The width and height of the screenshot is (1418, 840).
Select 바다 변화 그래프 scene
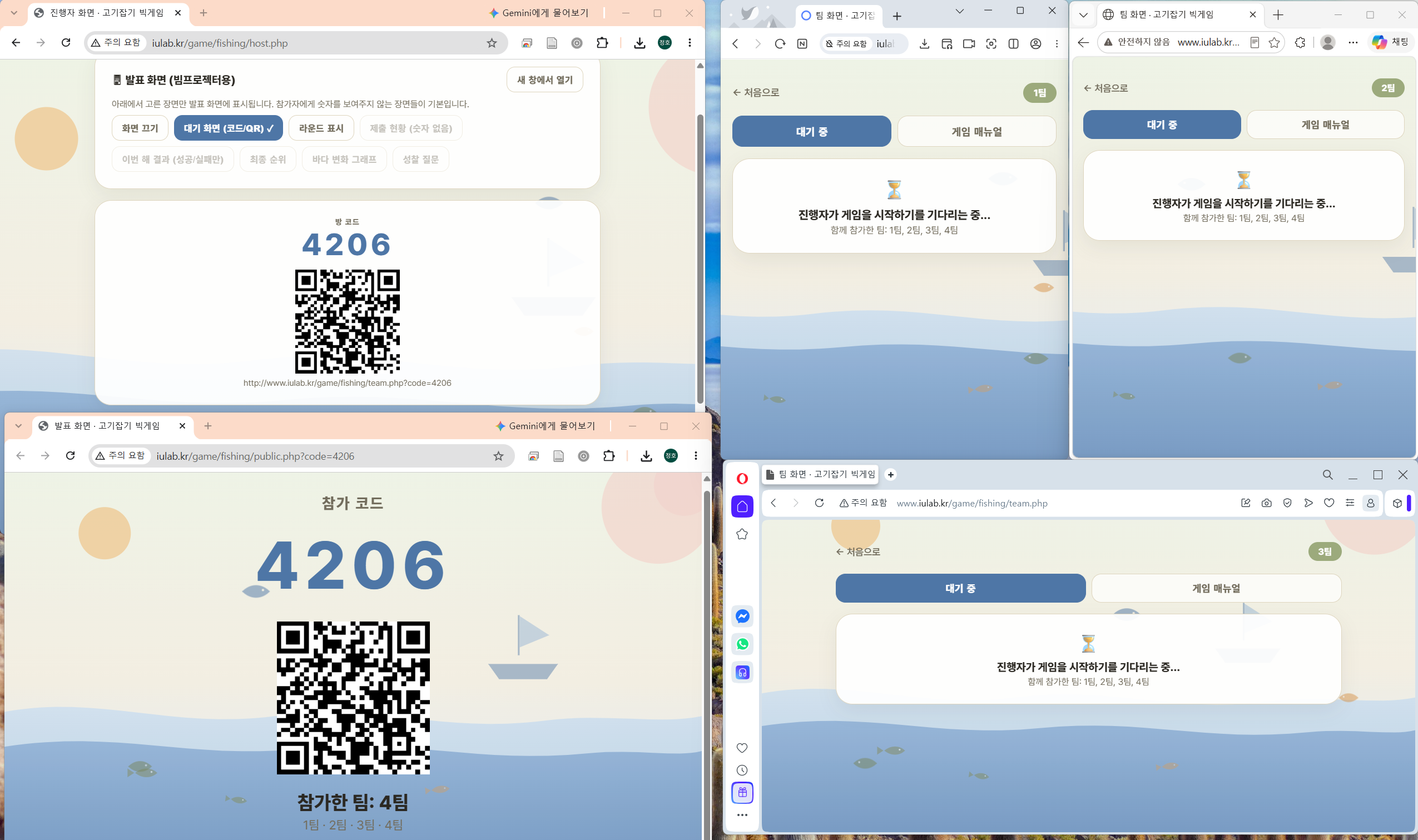[344, 159]
